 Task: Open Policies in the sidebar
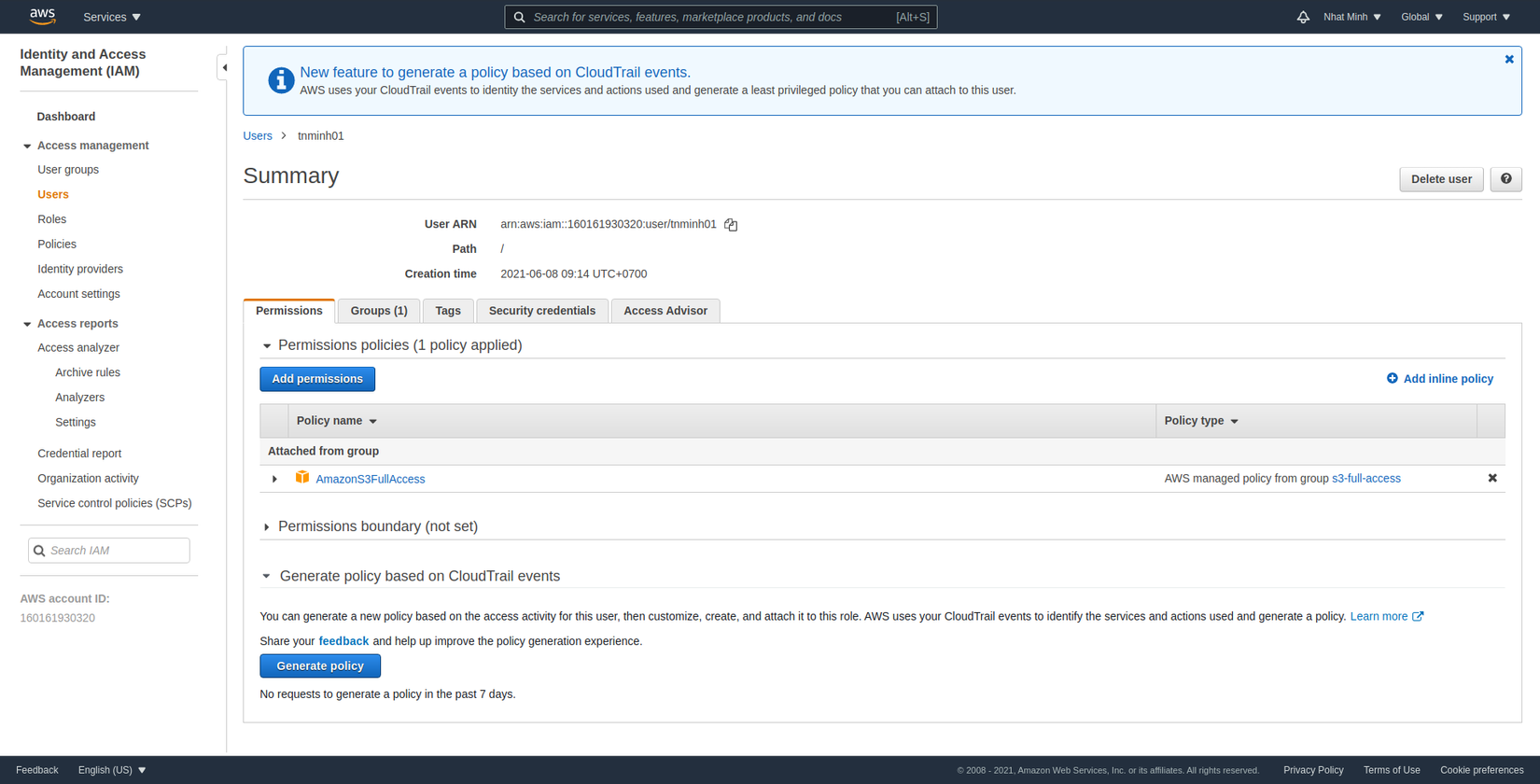coord(57,245)
